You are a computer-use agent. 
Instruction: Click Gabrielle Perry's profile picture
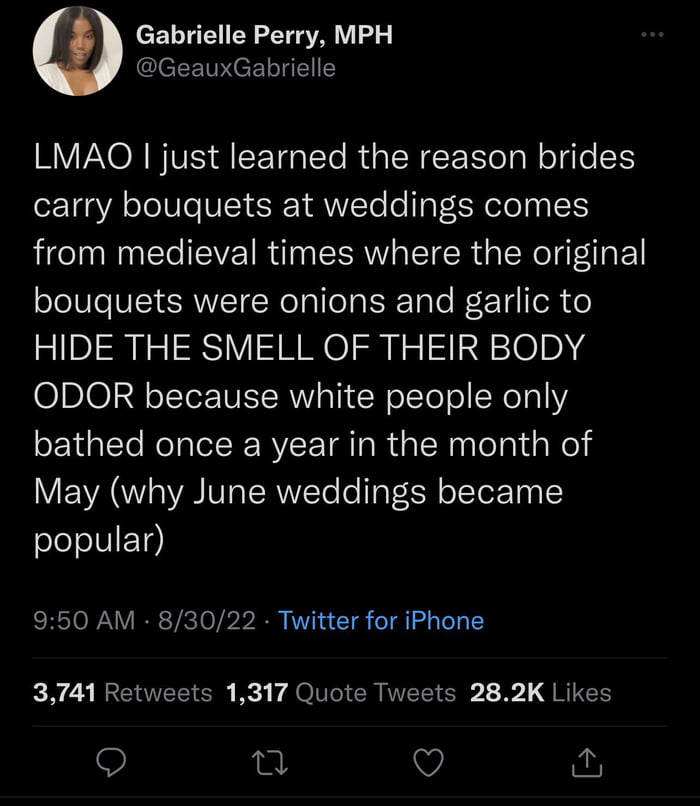pos(72,55)
